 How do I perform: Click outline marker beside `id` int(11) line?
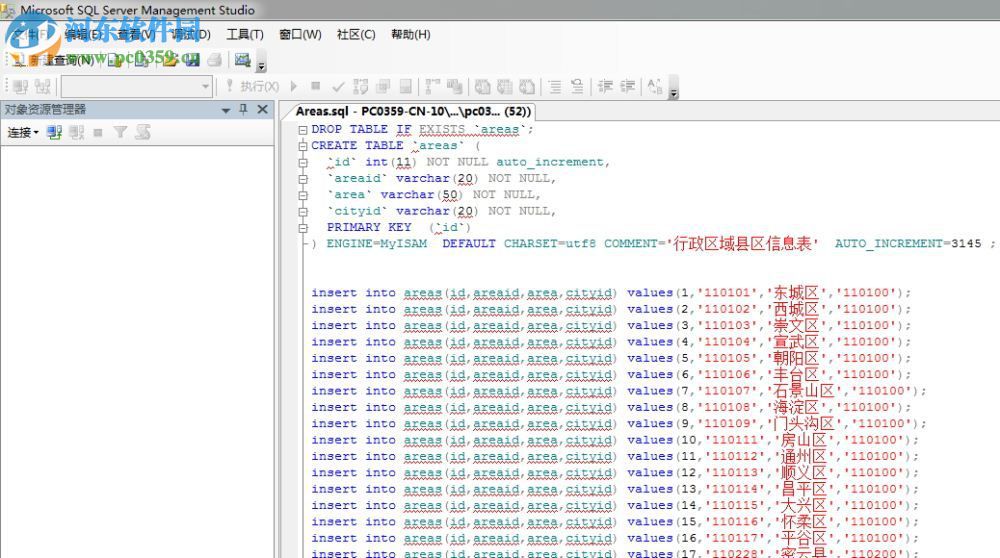tap(303, 163)
